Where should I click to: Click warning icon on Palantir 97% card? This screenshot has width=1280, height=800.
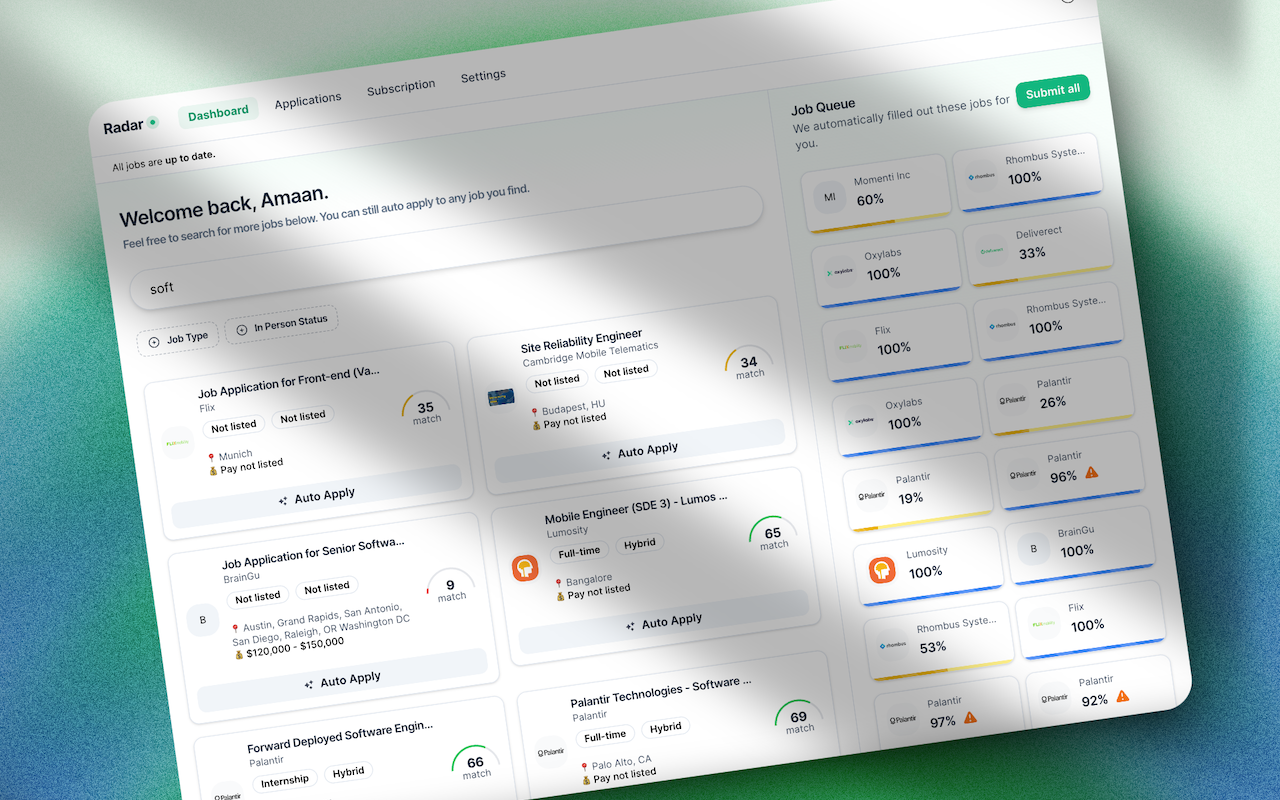(x=970, y=717)
